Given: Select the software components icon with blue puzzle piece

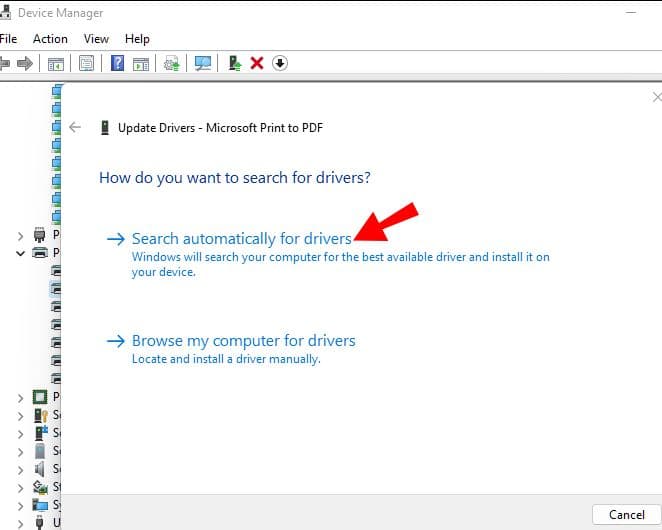Looking at the screenshot, I should click(41, 433).
